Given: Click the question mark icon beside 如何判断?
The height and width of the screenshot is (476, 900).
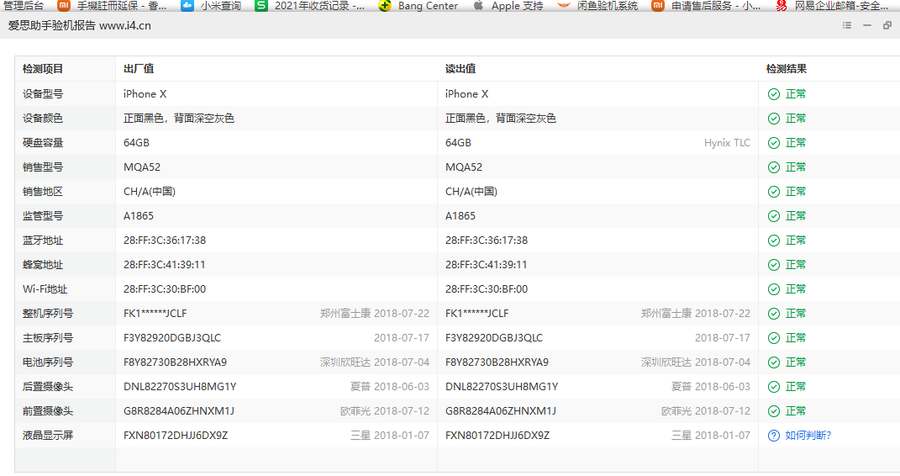Looking at the screenshot, I should tap(774, 436).
